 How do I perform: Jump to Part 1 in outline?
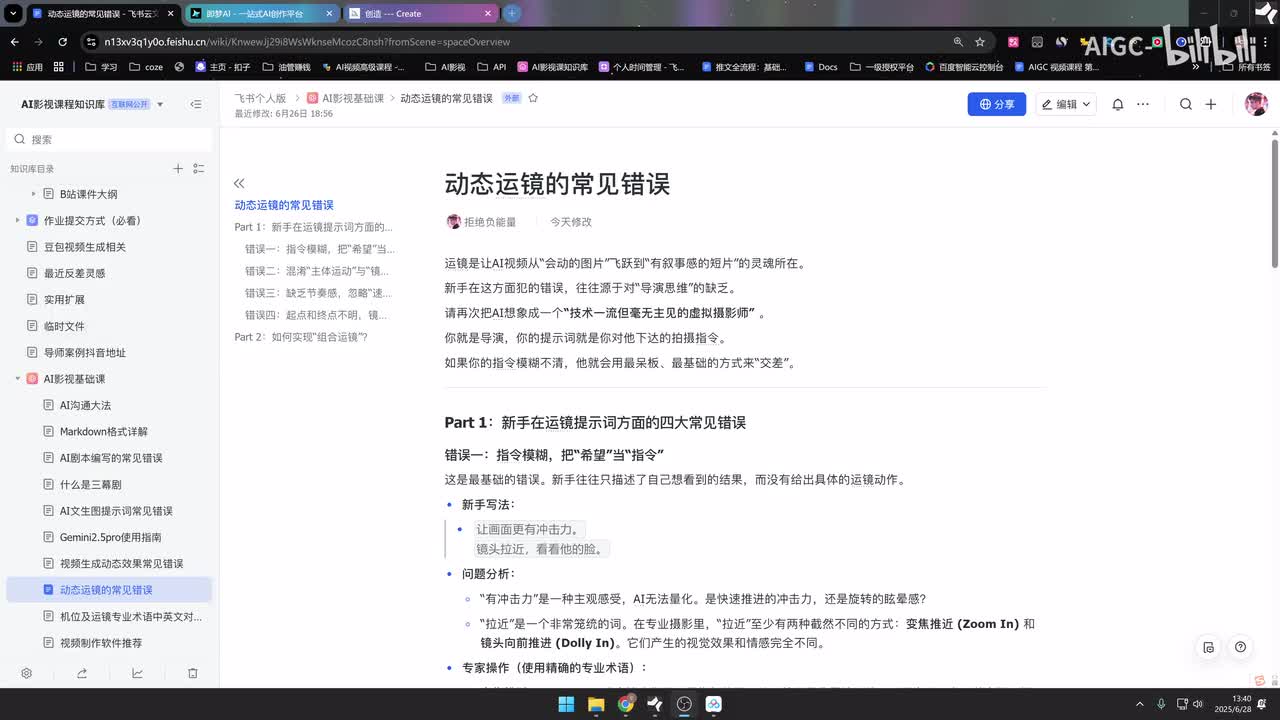tap(313, 227)
